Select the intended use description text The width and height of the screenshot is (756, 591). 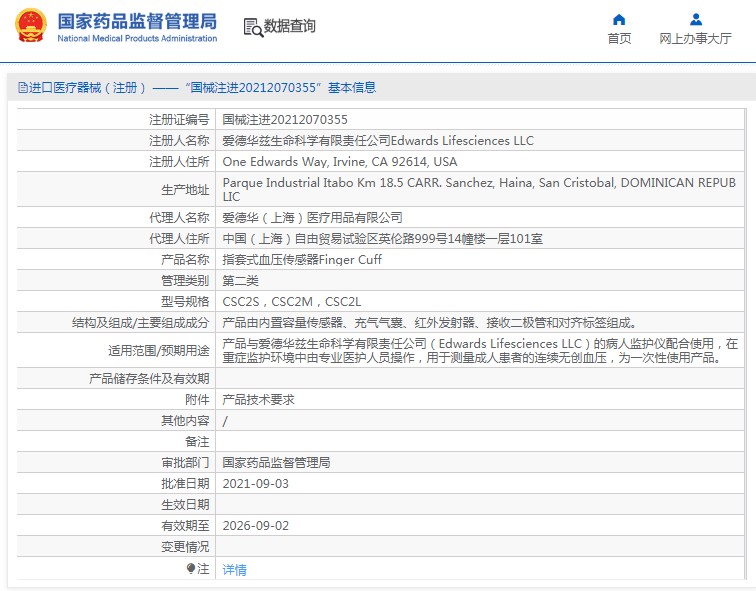(x=480, y=350)
